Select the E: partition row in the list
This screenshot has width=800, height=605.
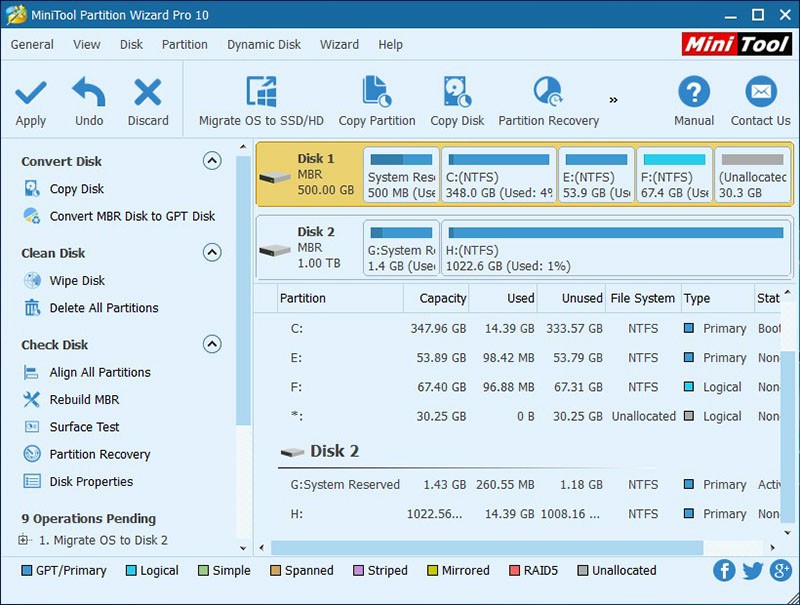click(x=517, y=358)
